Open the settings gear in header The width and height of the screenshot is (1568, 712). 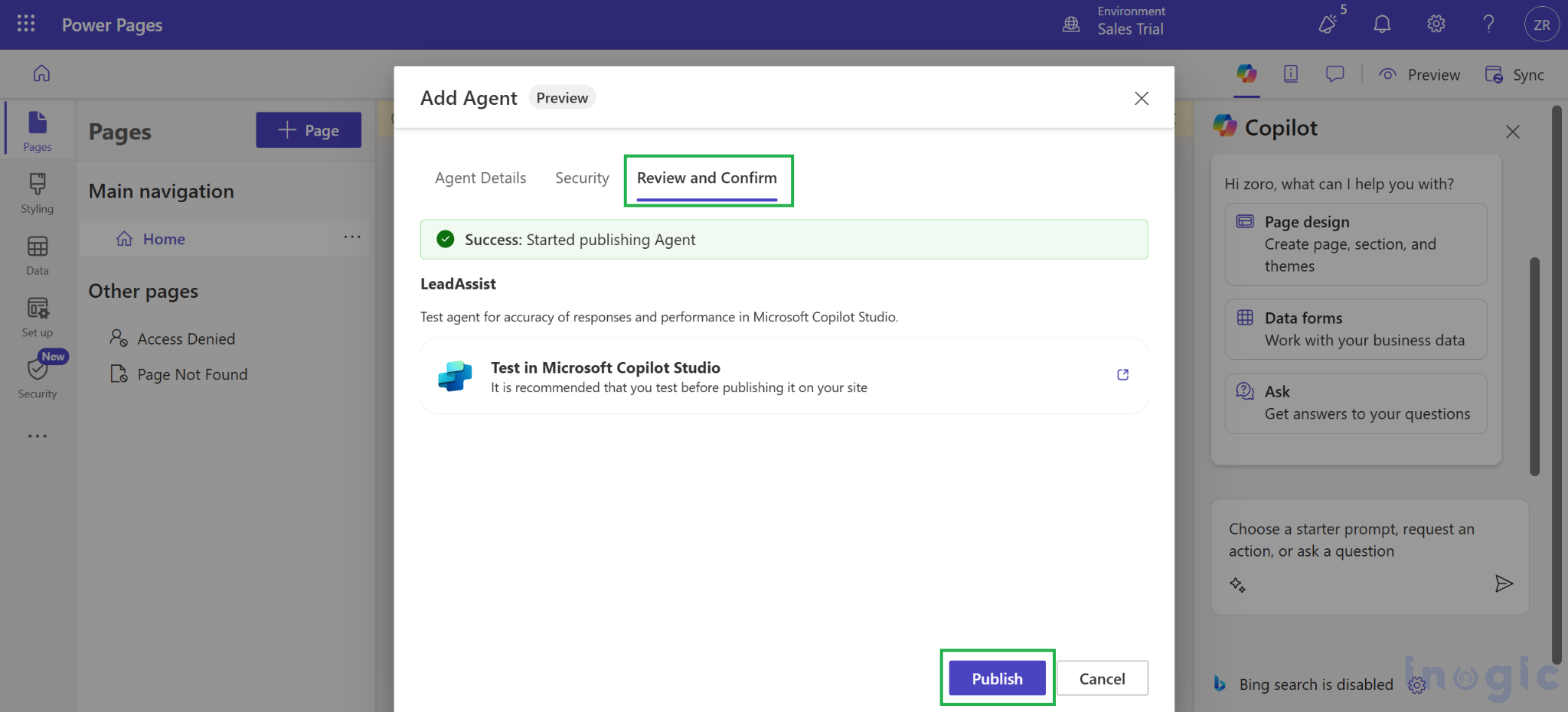click(1436, 24)
